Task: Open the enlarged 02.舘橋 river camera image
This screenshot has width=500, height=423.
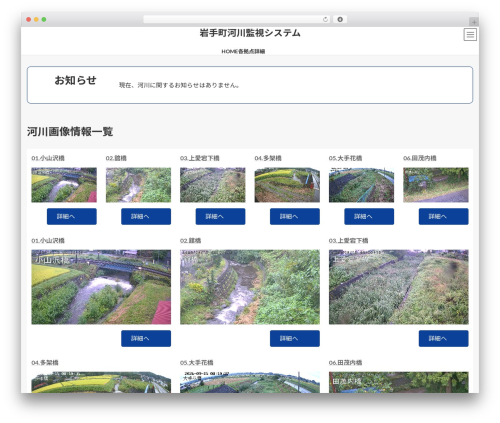Action: 250,287
